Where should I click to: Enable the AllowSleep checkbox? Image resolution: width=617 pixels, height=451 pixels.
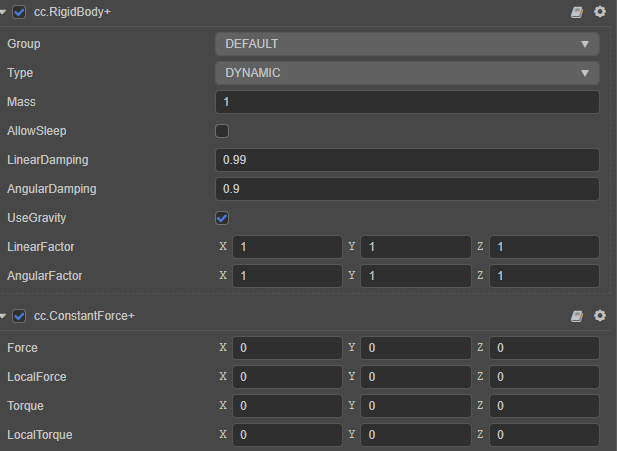[222, 131]
